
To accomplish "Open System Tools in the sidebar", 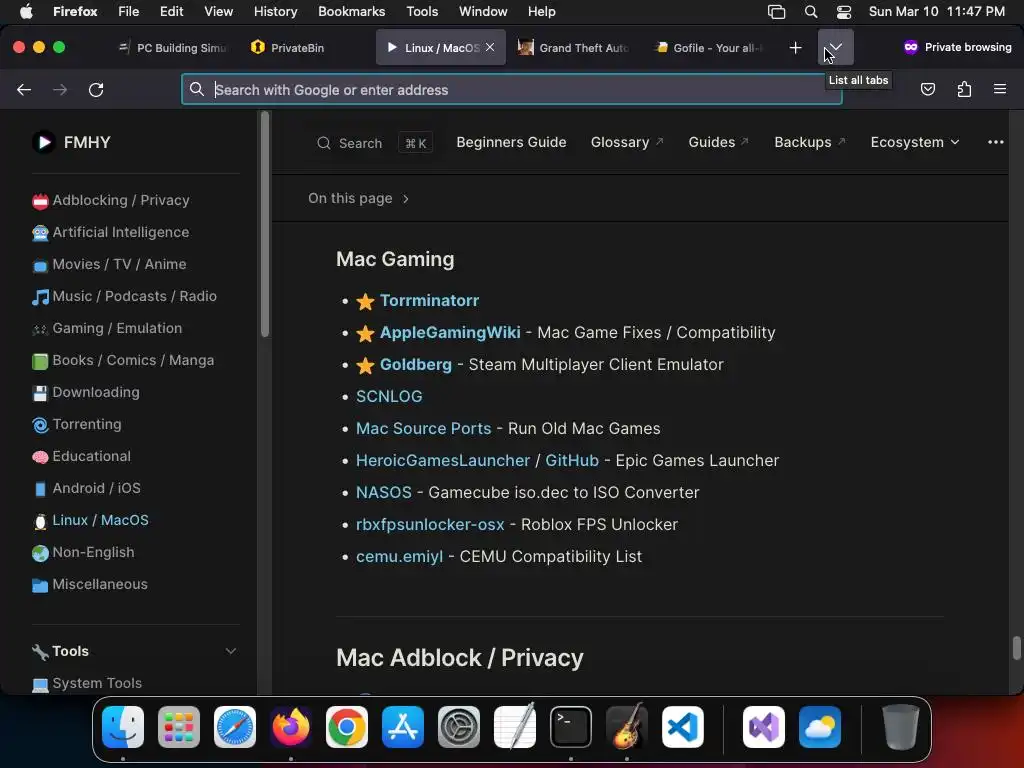I will [x=97, y=683].
